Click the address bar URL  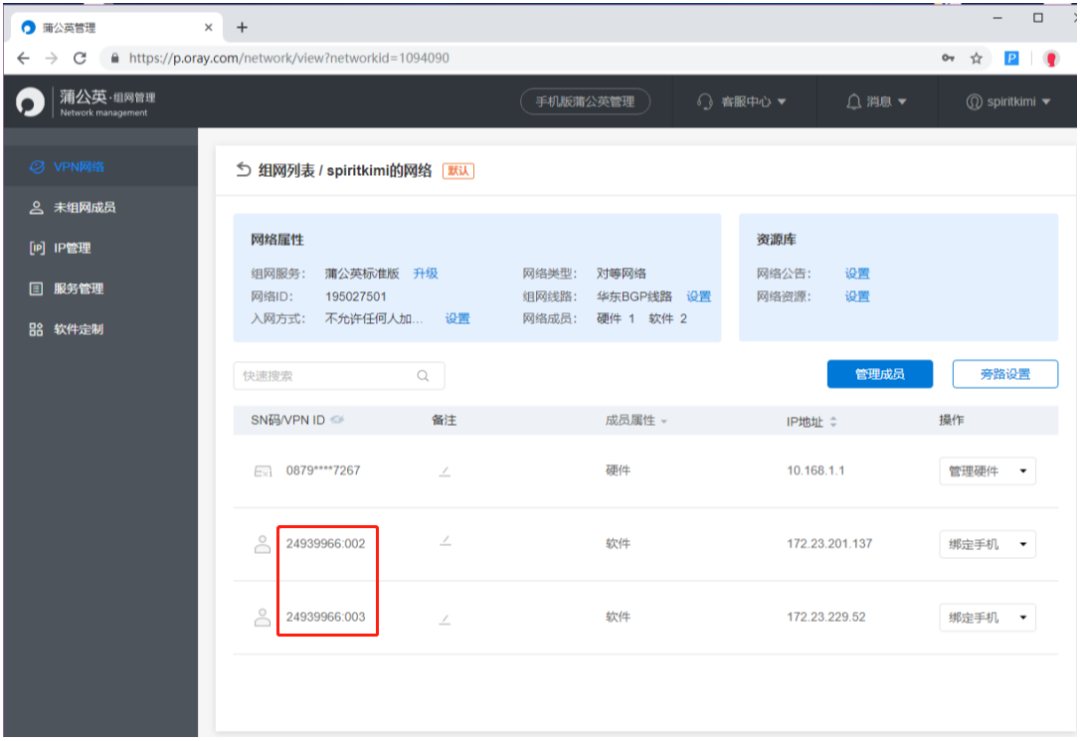click(289, 59)
